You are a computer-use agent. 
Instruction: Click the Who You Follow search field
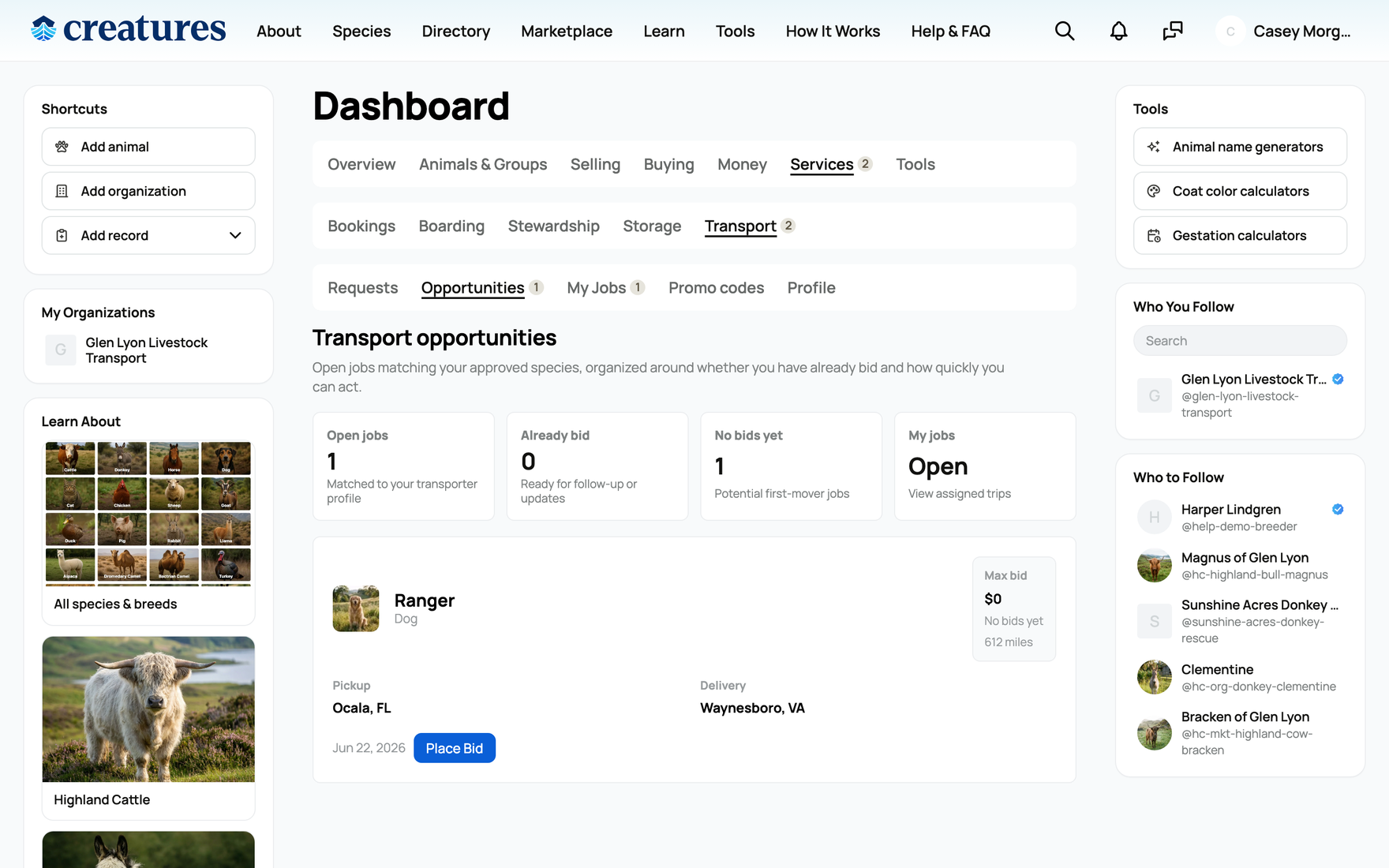tap(1240, 341)
